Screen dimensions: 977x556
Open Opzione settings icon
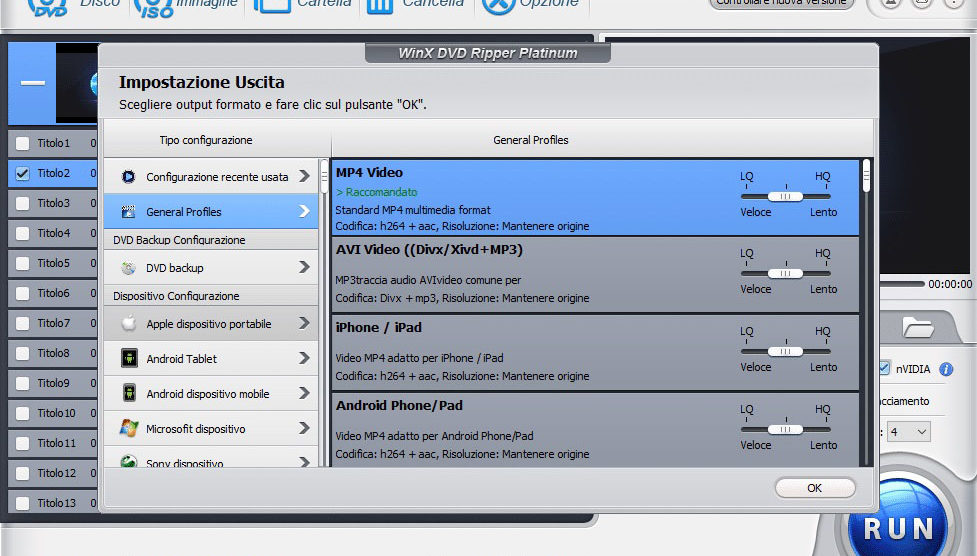(498, 5)
